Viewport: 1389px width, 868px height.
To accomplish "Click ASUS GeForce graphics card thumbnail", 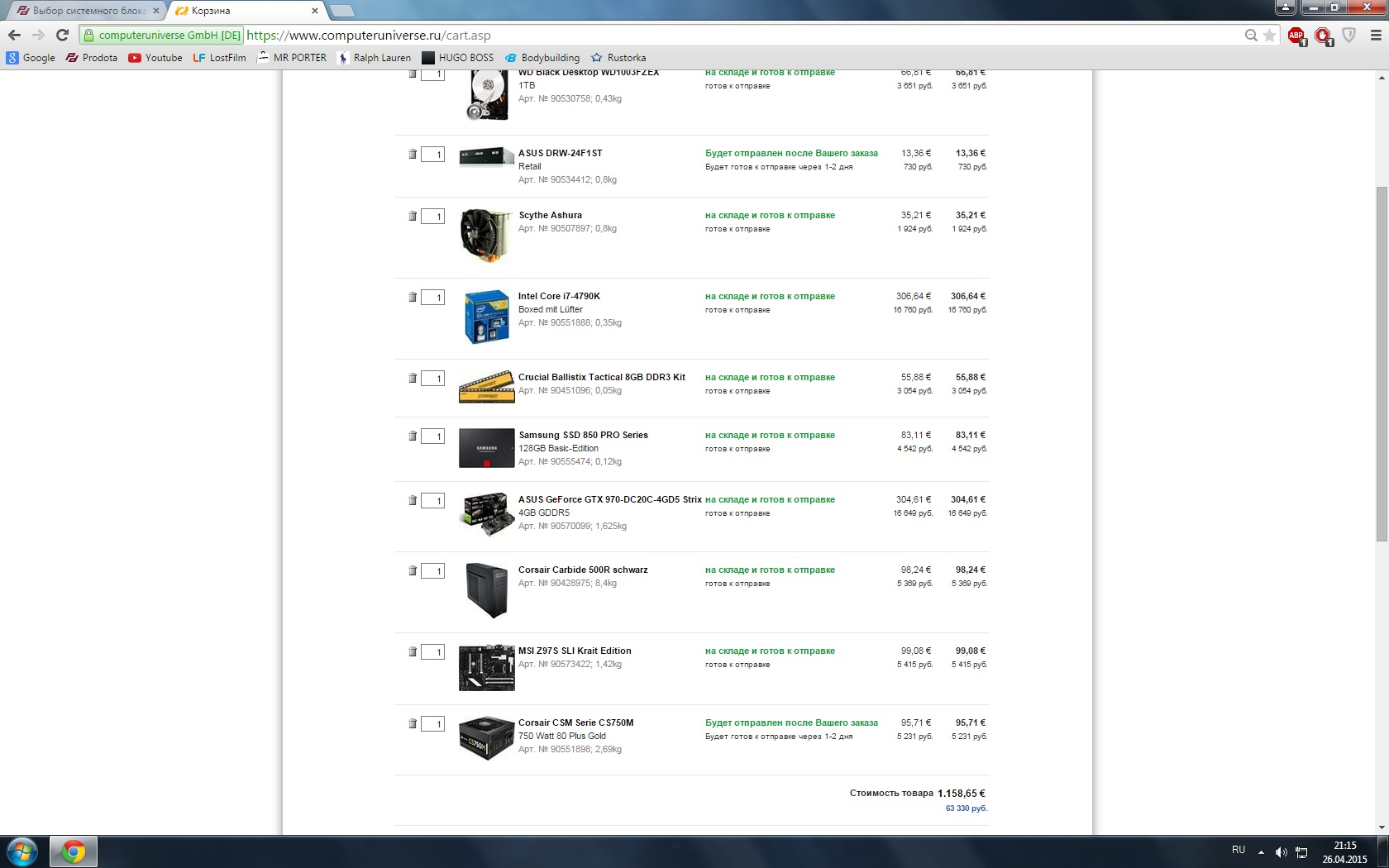I will pyautogui.click(x=487, y=514).
